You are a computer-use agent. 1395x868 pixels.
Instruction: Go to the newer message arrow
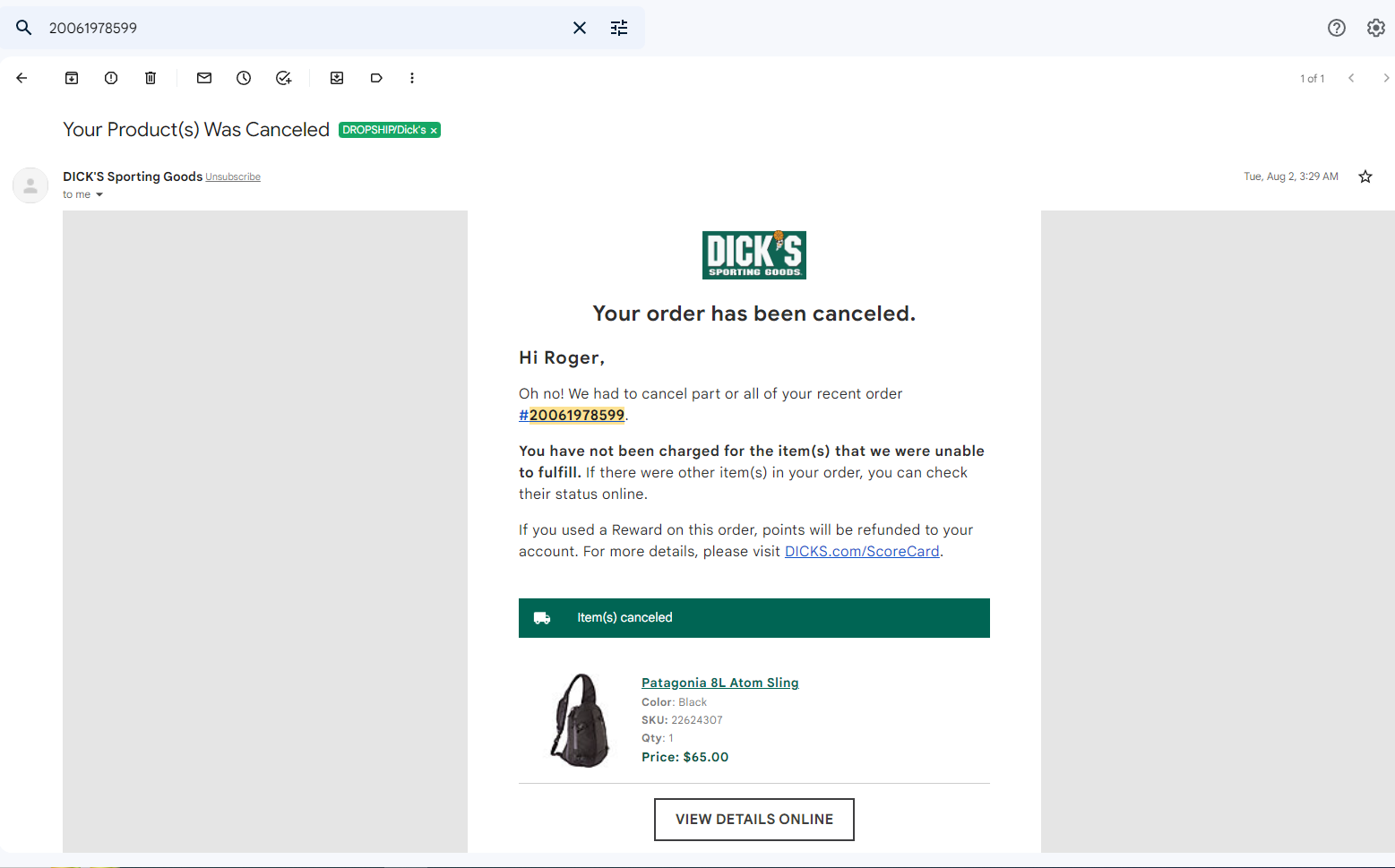click(x=1351, y=78)
